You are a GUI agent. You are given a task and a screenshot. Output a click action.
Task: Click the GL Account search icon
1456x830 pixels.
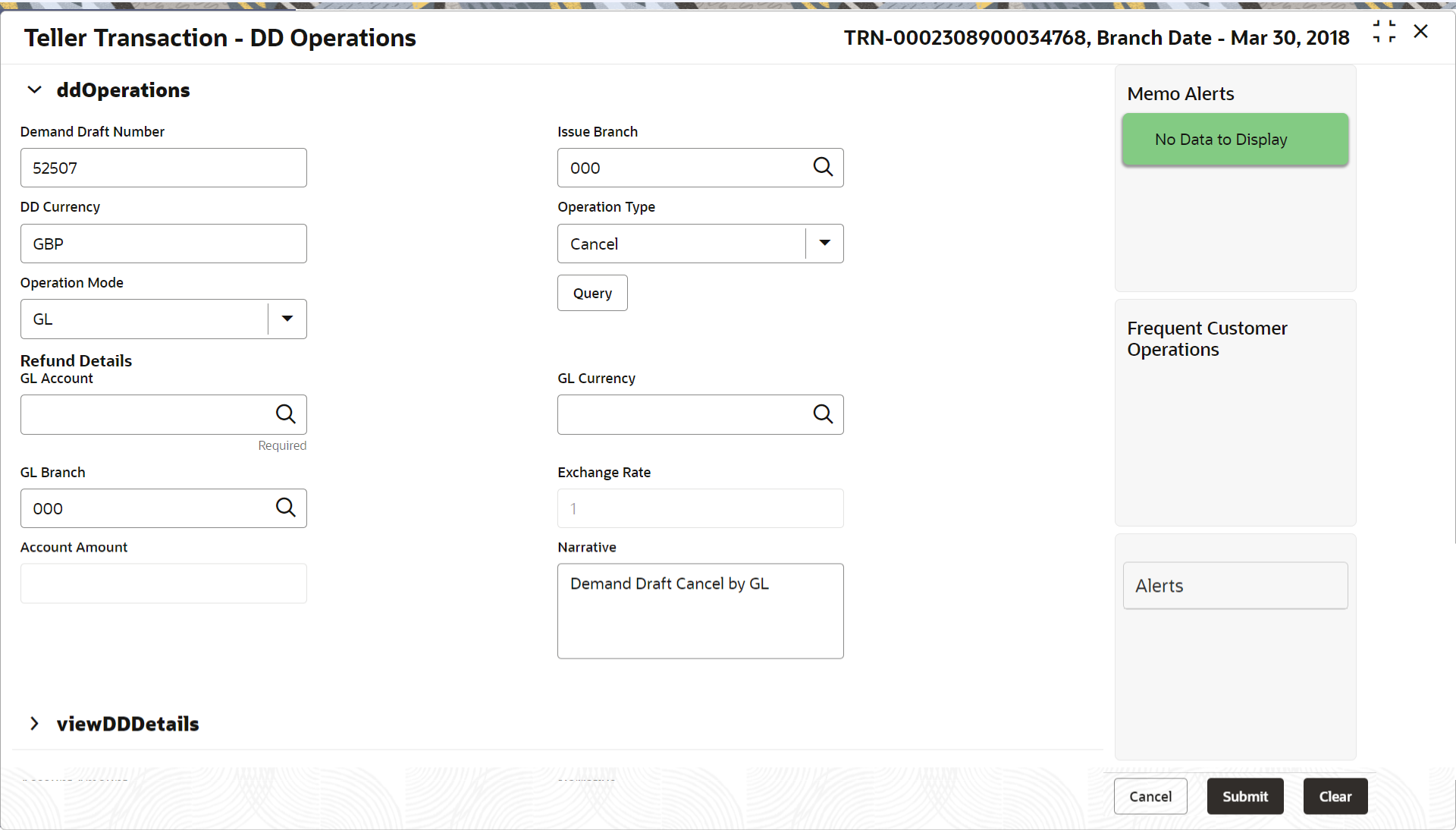click(287, 414)
